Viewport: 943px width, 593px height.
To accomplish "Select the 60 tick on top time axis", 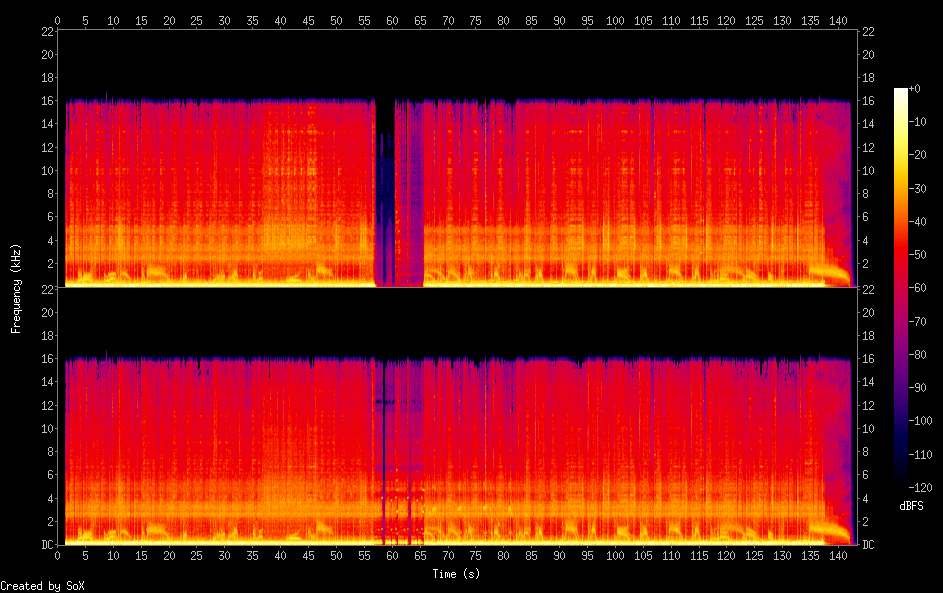I will coord(391,20).
